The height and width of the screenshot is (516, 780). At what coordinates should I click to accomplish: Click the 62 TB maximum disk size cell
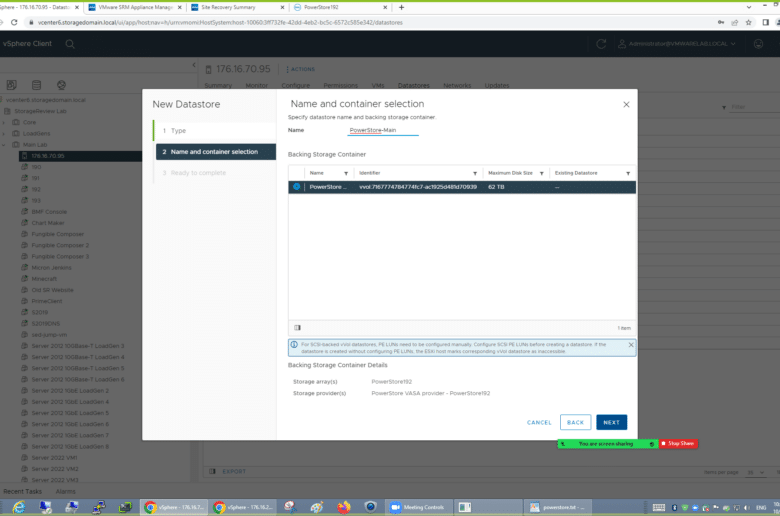[x=496, y=187]
